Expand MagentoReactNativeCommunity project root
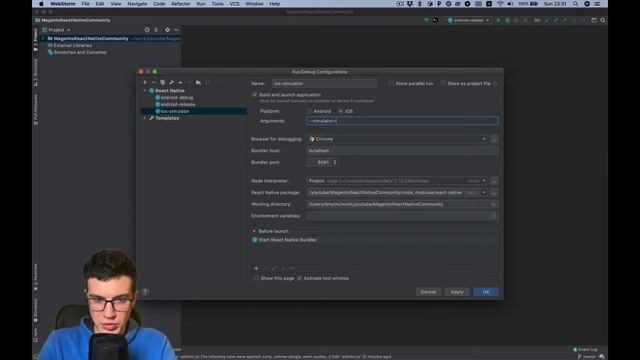 click(43, 38)
